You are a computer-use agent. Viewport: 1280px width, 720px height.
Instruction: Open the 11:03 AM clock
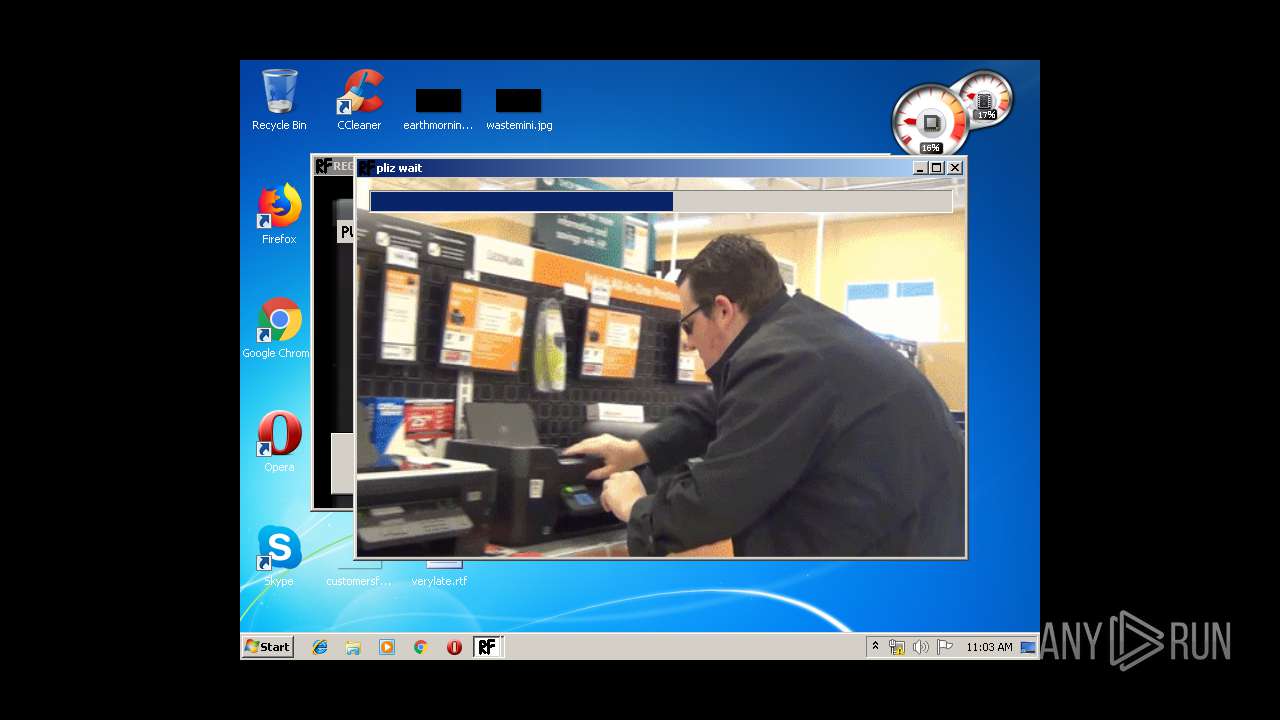click(x=989, y=647)
